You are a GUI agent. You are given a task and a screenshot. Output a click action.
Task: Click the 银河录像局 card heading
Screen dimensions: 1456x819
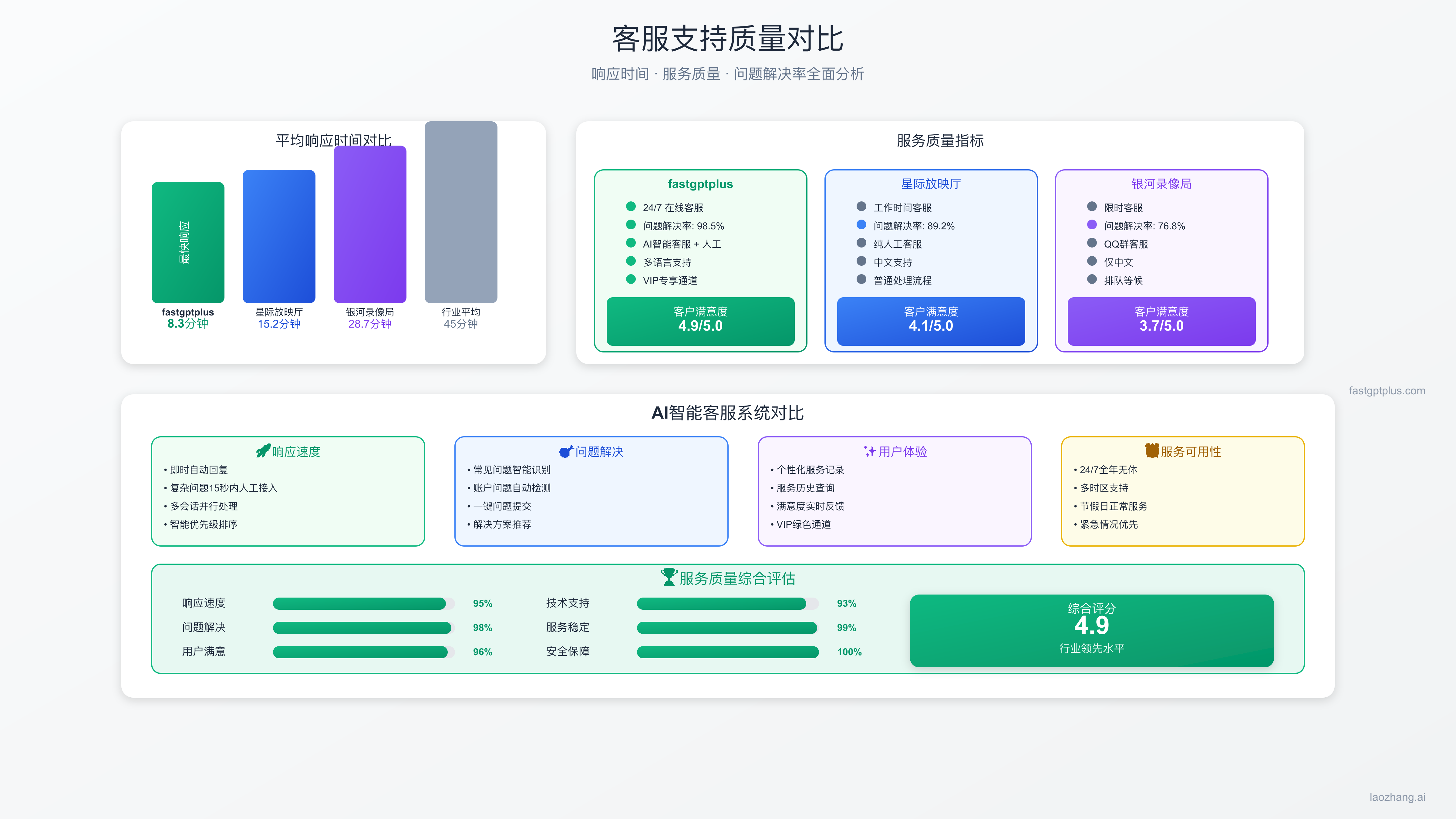click(x=1161, y=184)
